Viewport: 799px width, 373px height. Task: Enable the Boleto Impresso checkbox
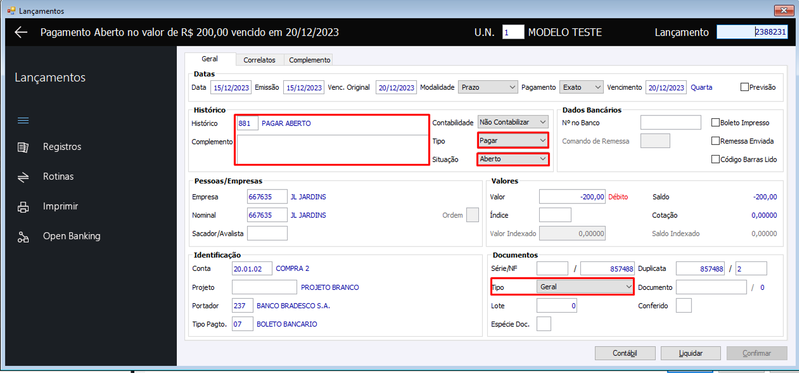tap(715, 122)
